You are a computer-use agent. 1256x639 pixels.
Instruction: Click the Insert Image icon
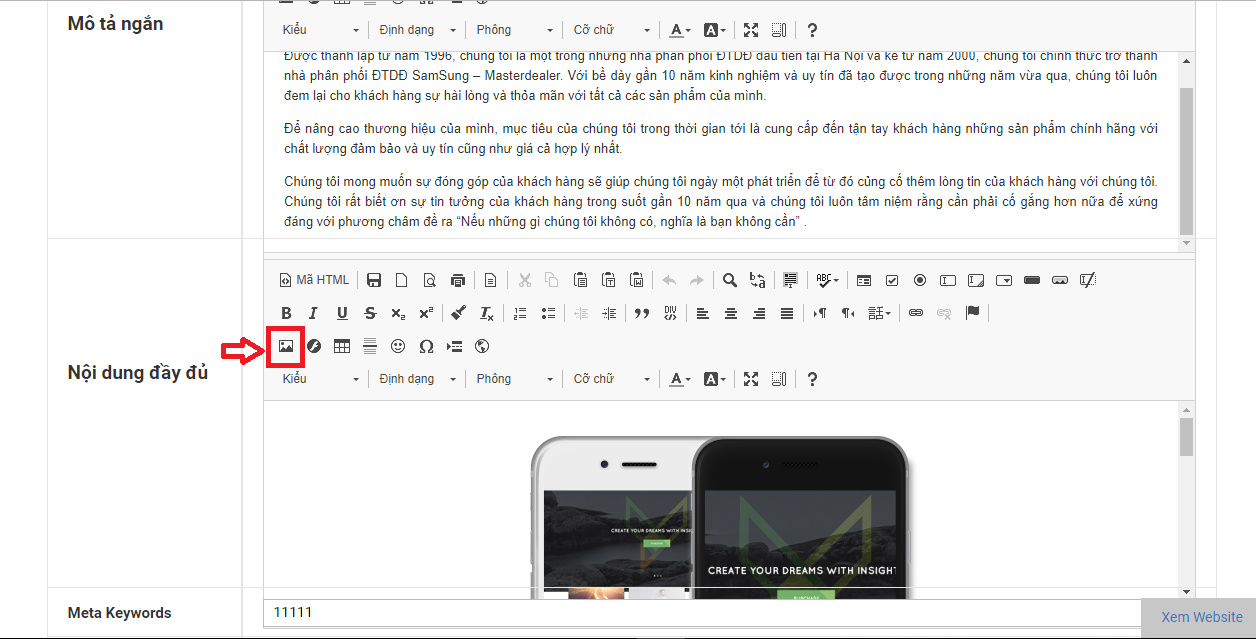(x=286, y=346)
